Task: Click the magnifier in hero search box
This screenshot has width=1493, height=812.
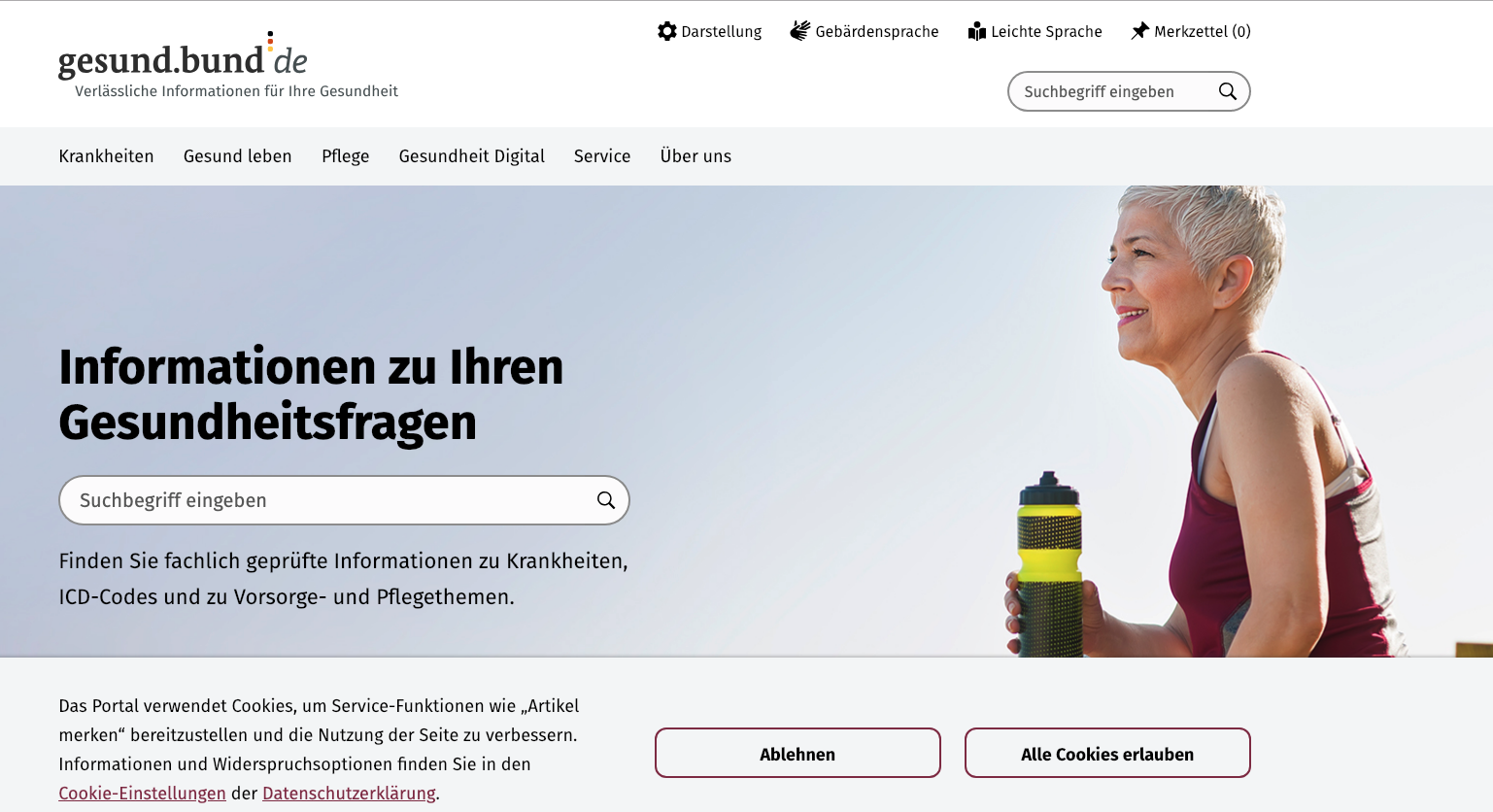Action: (606, 500)
